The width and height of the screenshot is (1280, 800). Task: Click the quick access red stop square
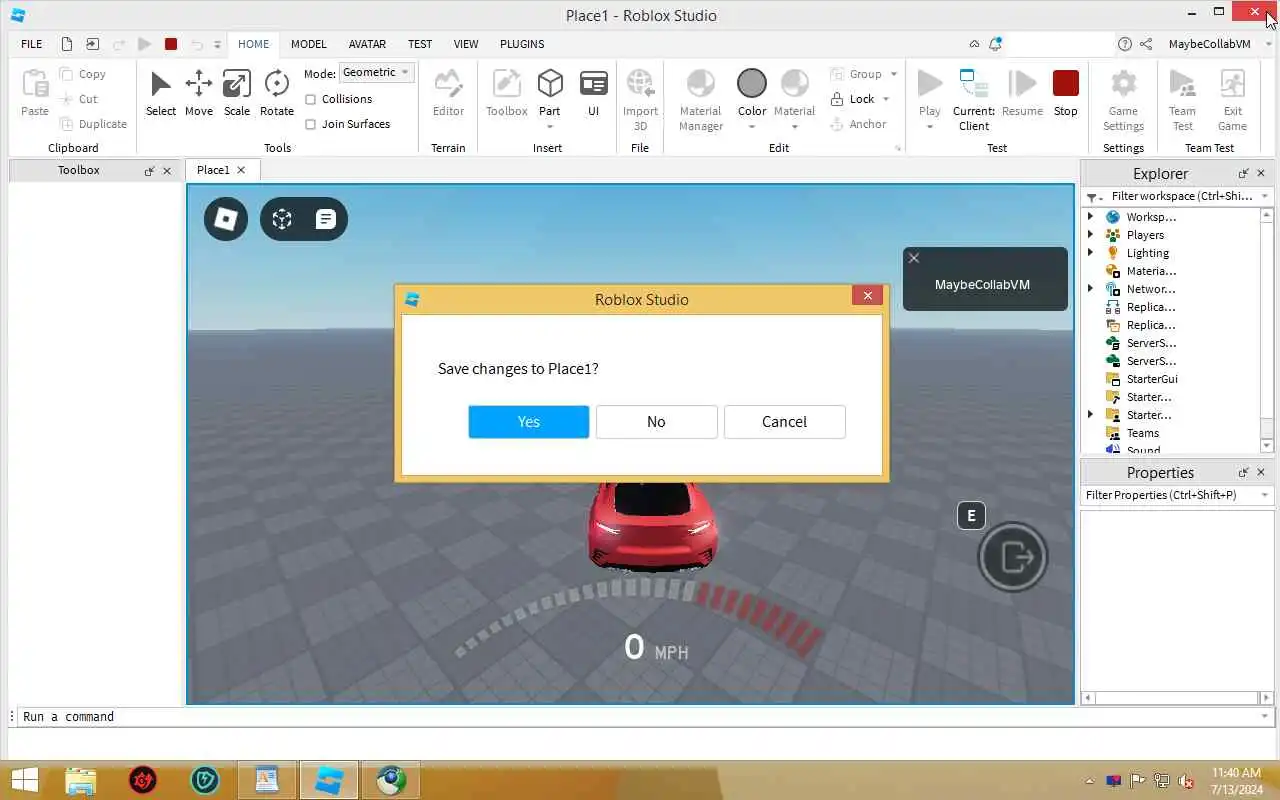pyautogui.click(x=171, y=44)
